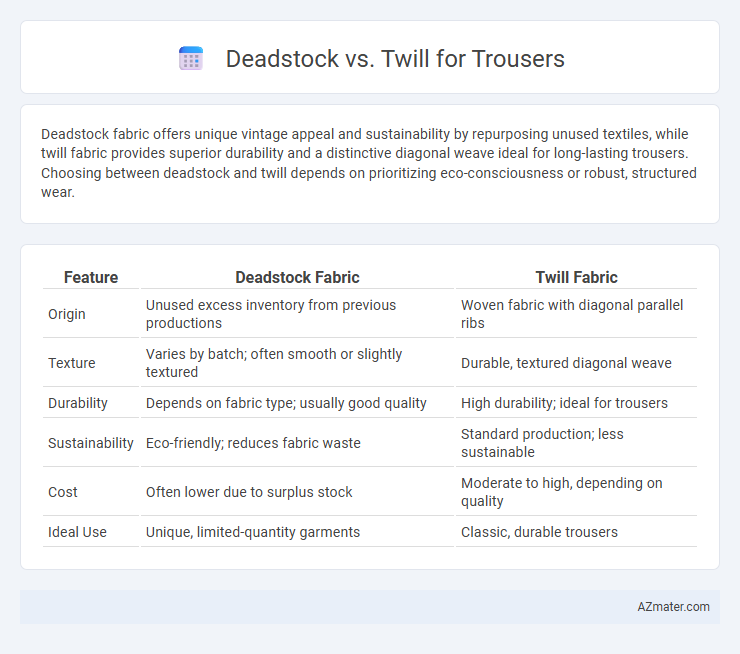Click 'Classic, durable trousers' cell

point(576,532)
